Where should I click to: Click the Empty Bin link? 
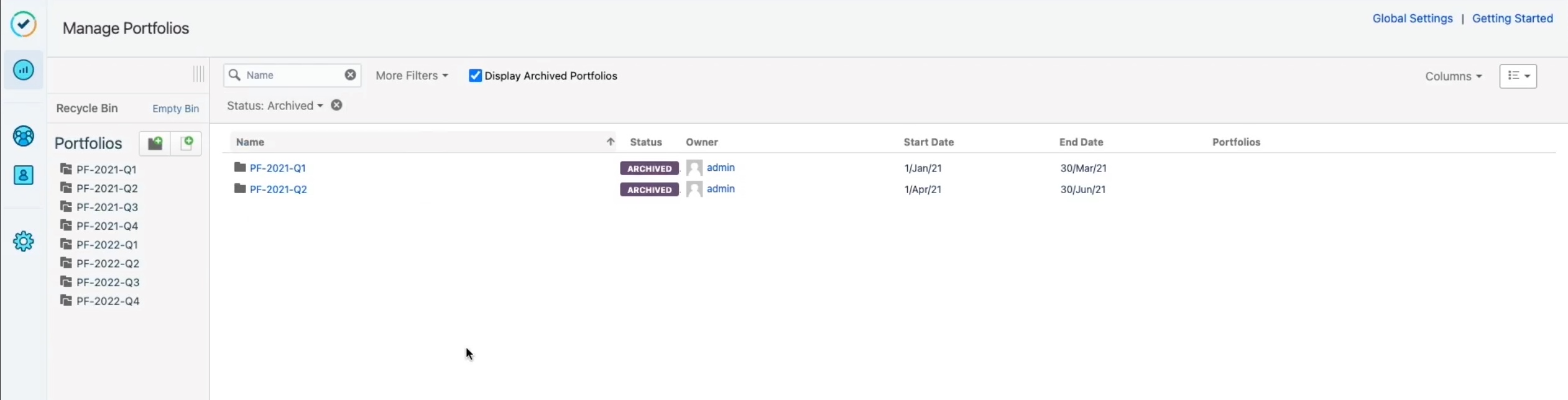(x=175, y=109)
